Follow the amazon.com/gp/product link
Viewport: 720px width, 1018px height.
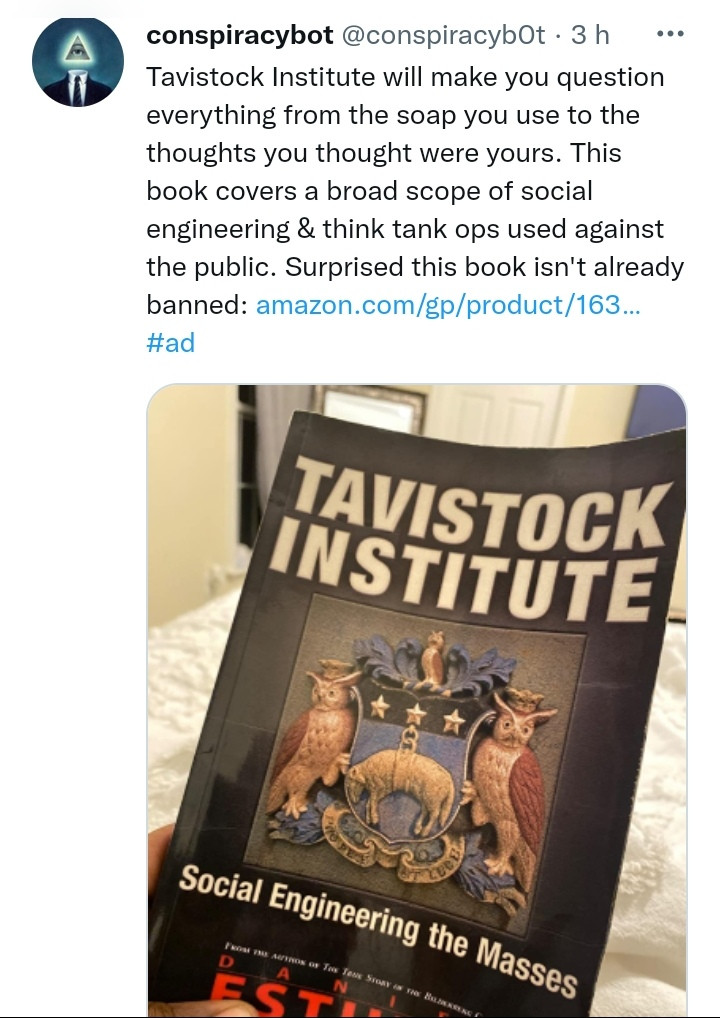click(x=448, y=304)
